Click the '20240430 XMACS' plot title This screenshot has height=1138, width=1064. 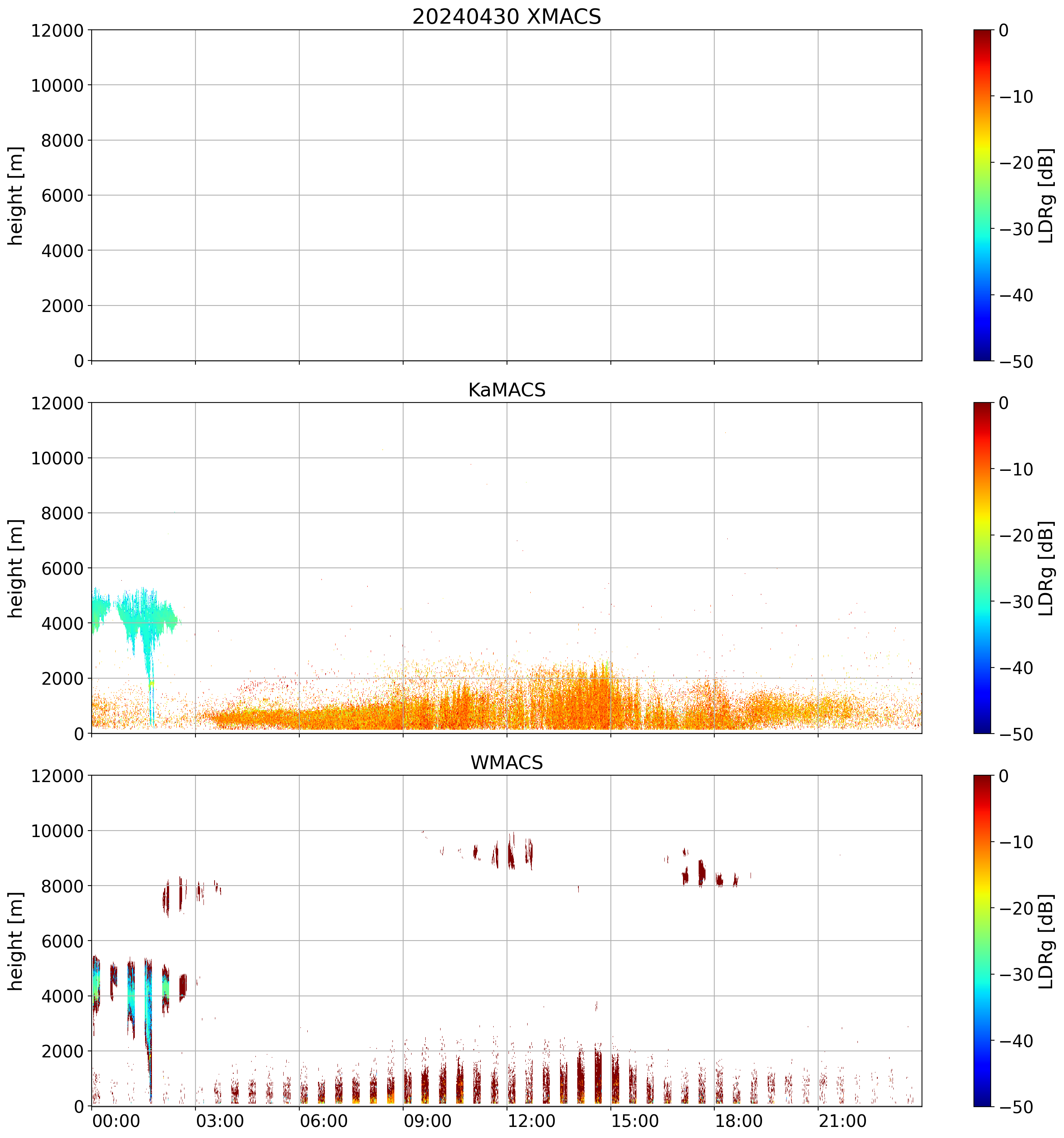click(506, 16)
